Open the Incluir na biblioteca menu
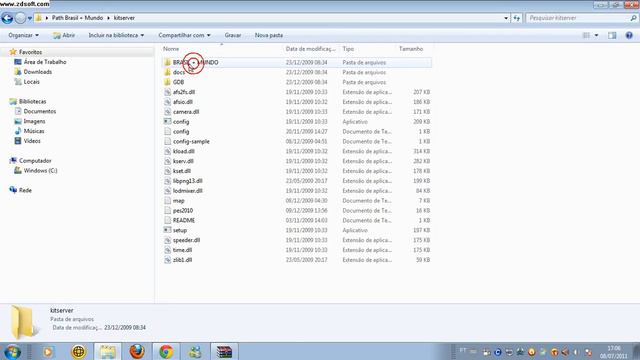The image size is (640, 360). 116,35
